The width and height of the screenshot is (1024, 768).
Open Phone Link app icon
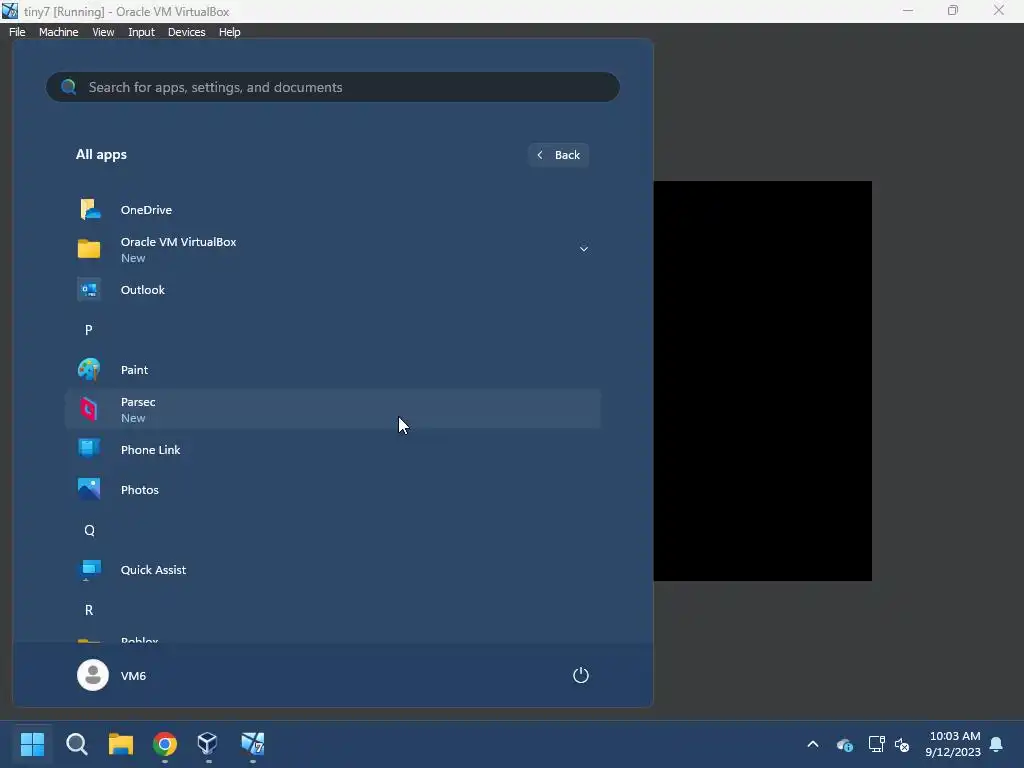(89, 449)
